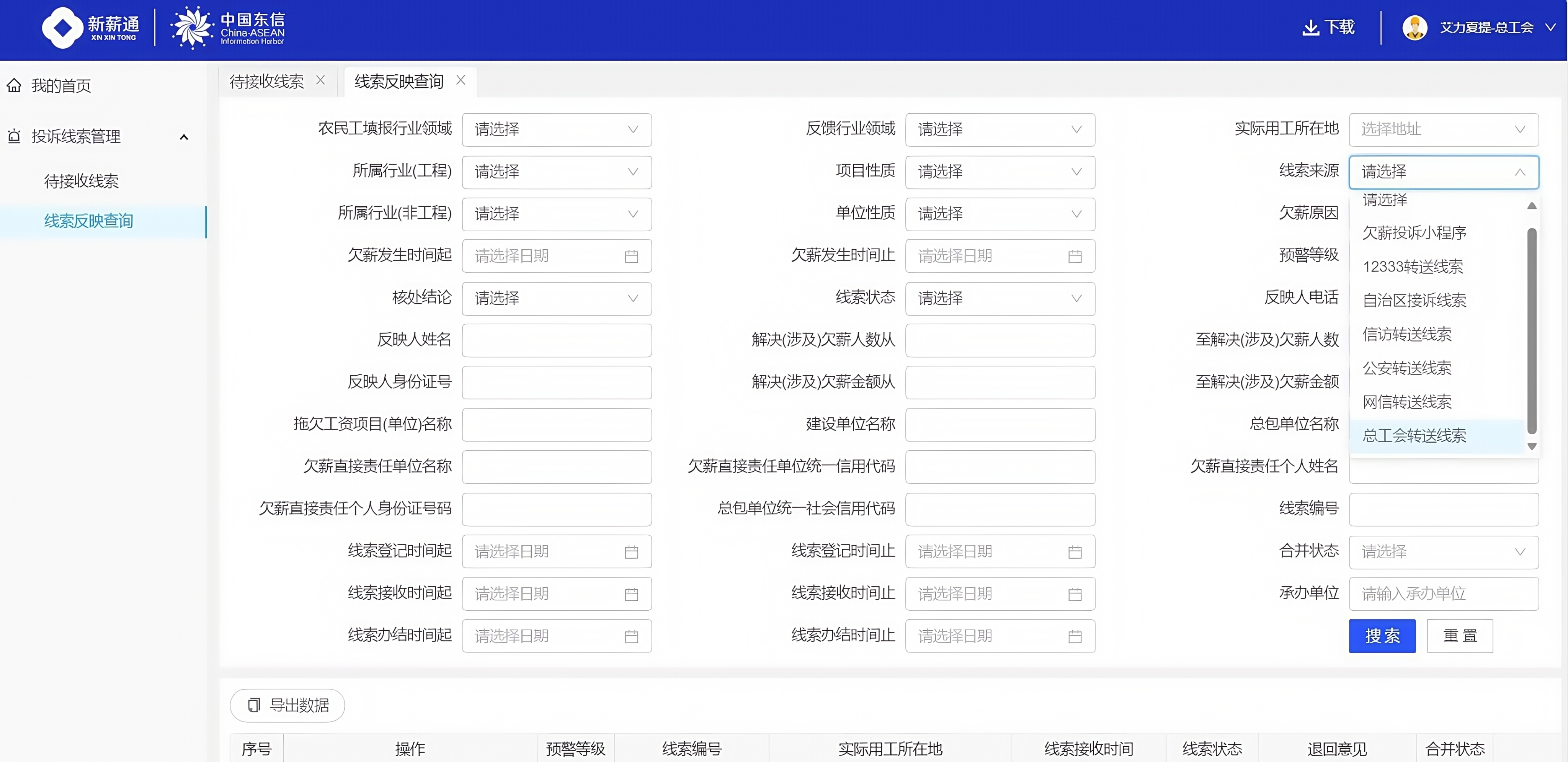This screenshot has height=762, width=1568.
Task: Choose 欠薪投诉小程序 option in dropdown
Action: [x=1414, y=232]
